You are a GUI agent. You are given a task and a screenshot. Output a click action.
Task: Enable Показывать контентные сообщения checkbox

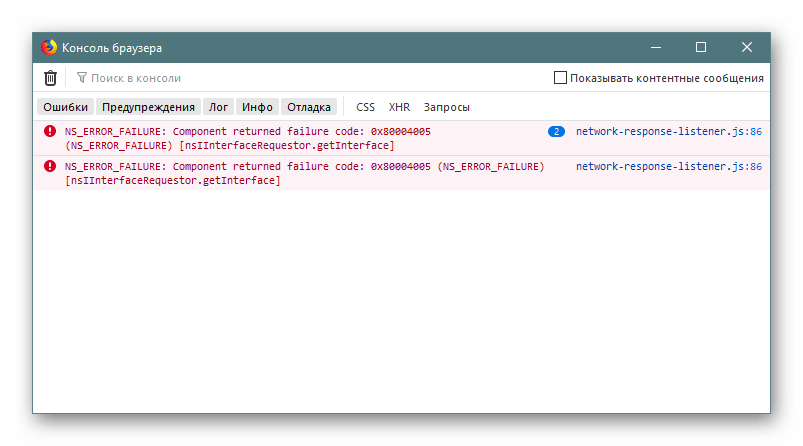point(560,78)
